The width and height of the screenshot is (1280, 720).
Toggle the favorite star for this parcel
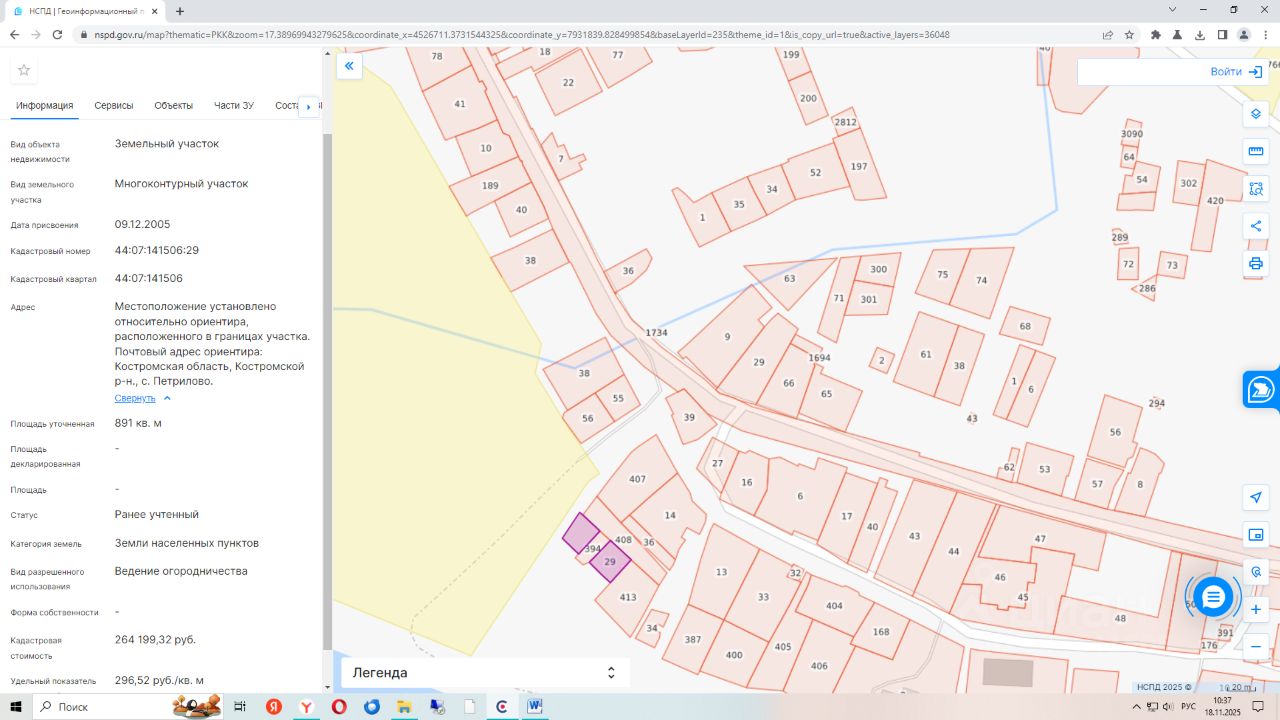click(x=24, y=70)
